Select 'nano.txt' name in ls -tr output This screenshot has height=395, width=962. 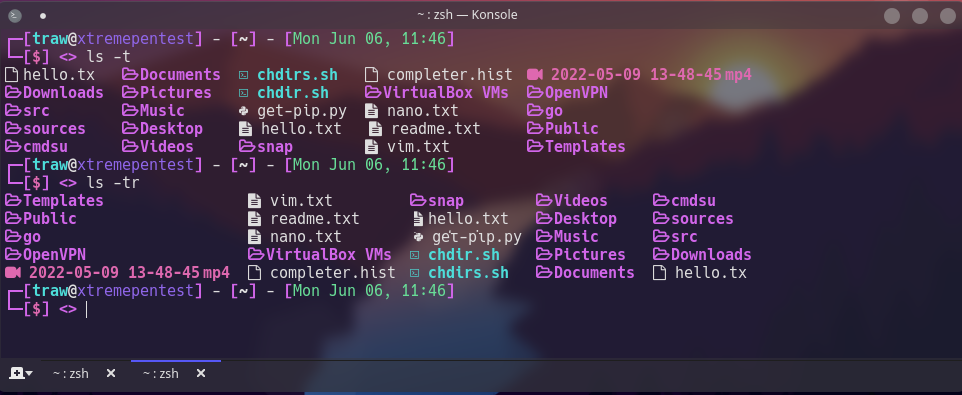[306, 237]
